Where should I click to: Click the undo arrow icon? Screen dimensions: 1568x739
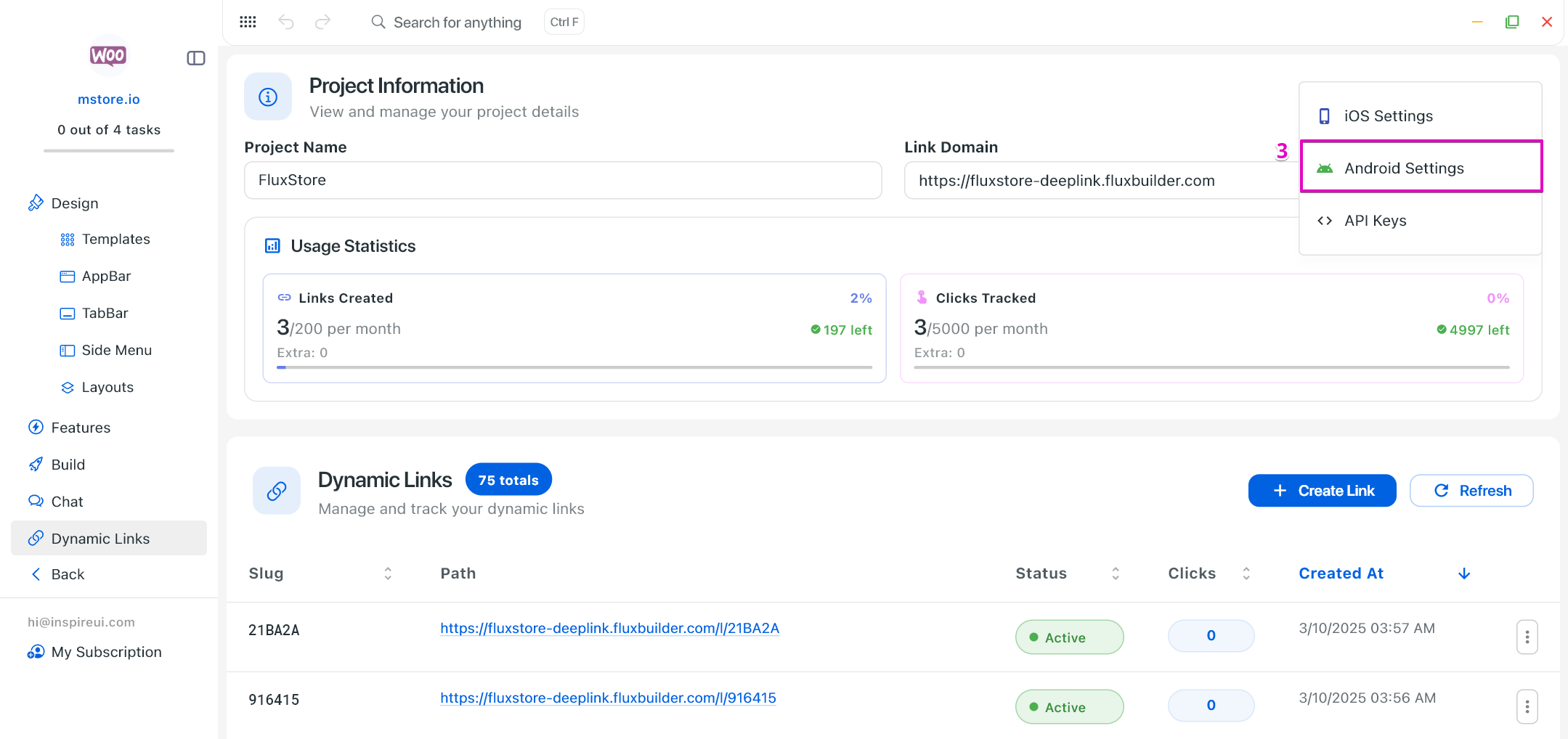pos(286,22)
